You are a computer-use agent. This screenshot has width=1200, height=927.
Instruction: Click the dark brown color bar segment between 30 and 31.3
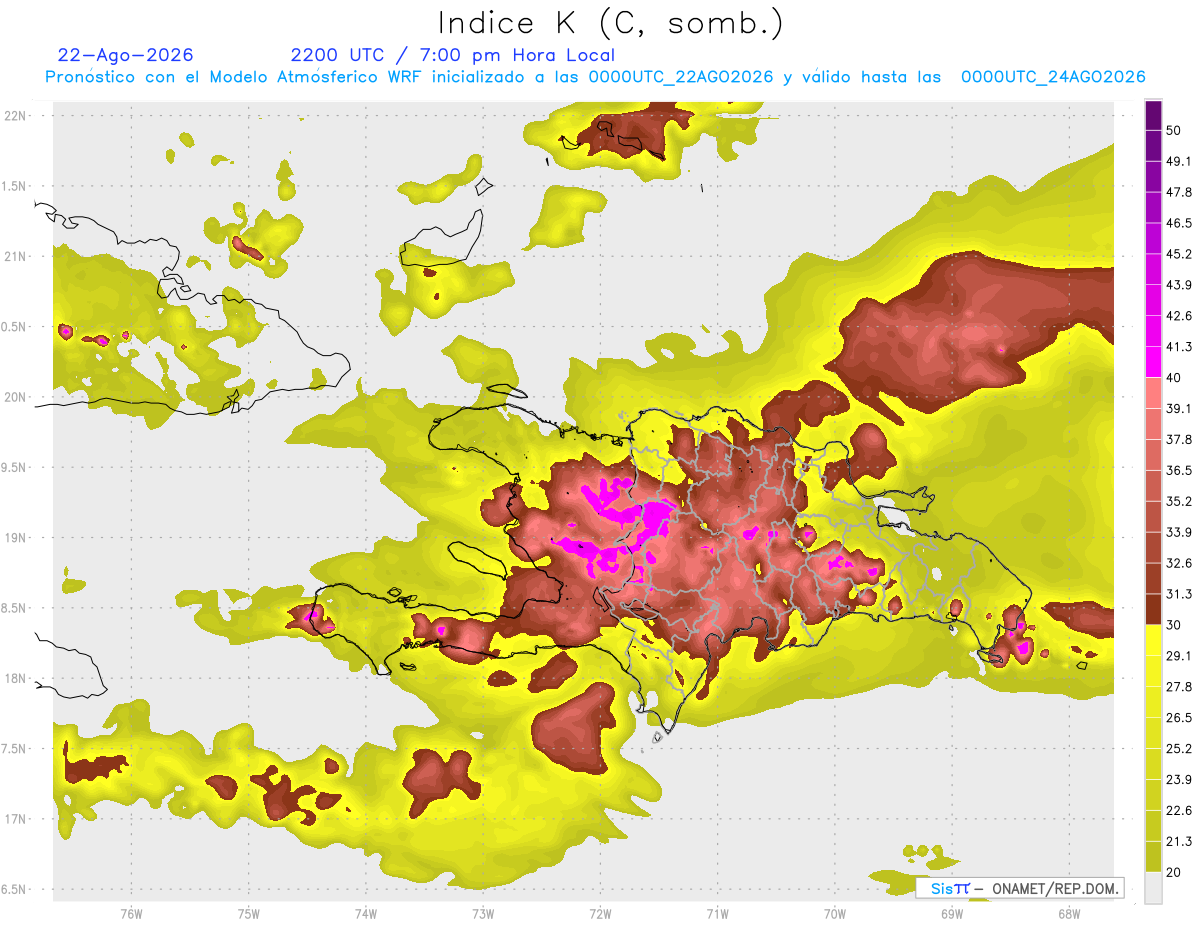point(1153,609)
